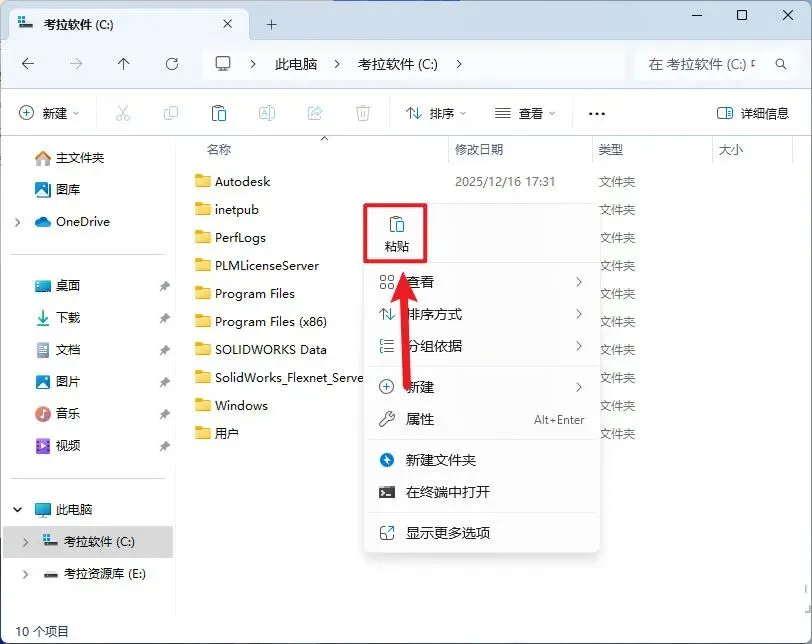The image size is (812, 644).
Task: Open 排序方式 submenu in the context menu
Action: pos(482,314)
